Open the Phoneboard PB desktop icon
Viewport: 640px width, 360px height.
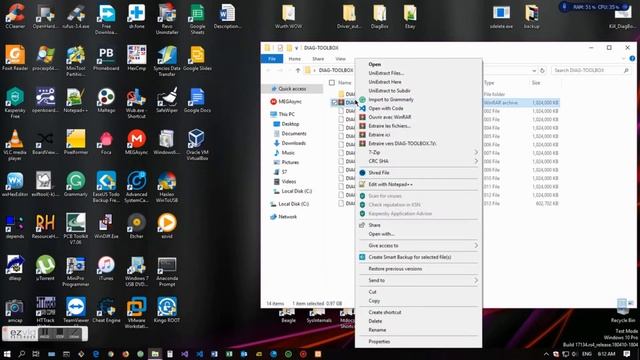click(106, 58)
